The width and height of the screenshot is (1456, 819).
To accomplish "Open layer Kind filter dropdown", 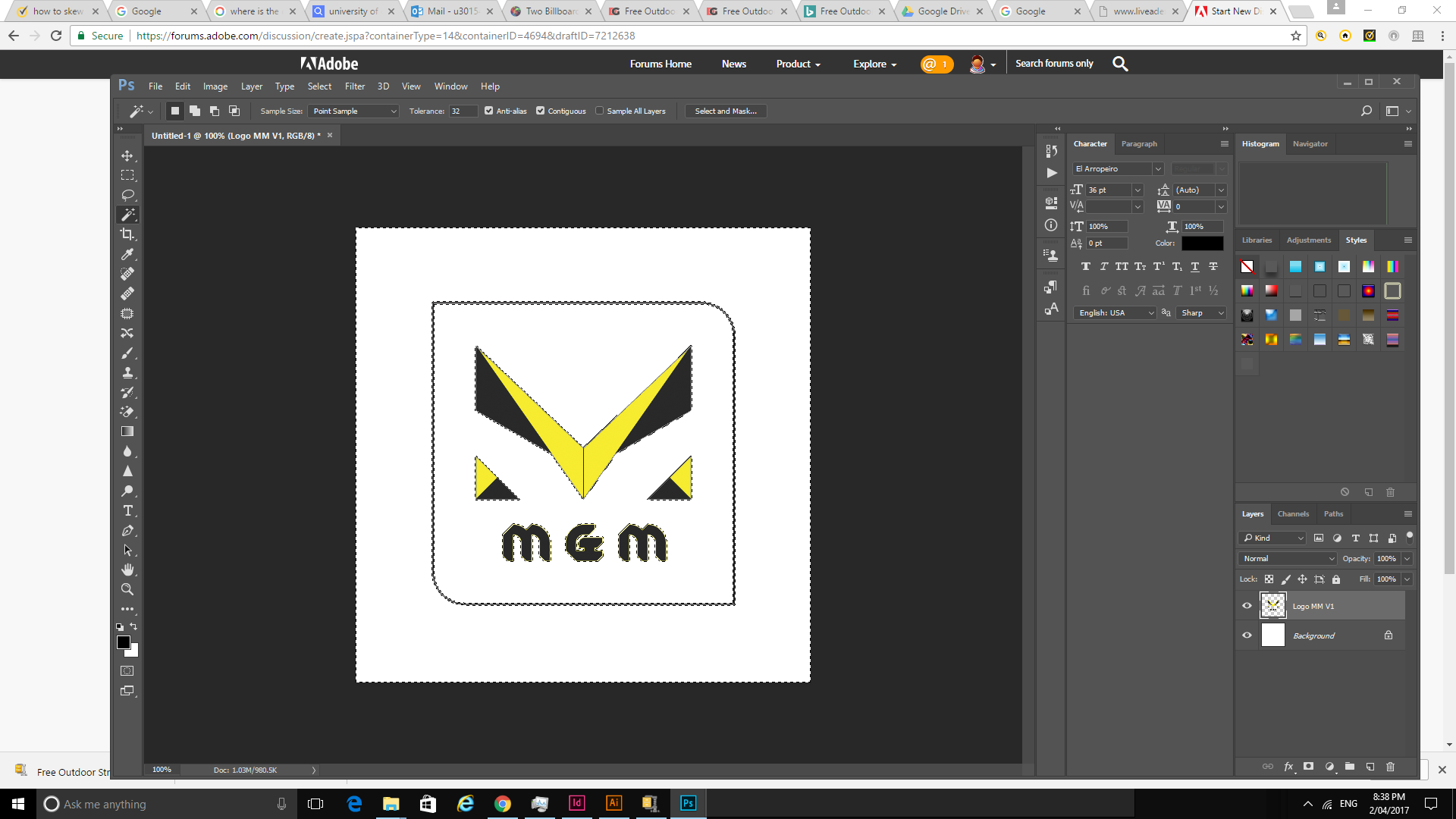I will pyautogui.click(x=1272, y=538).
